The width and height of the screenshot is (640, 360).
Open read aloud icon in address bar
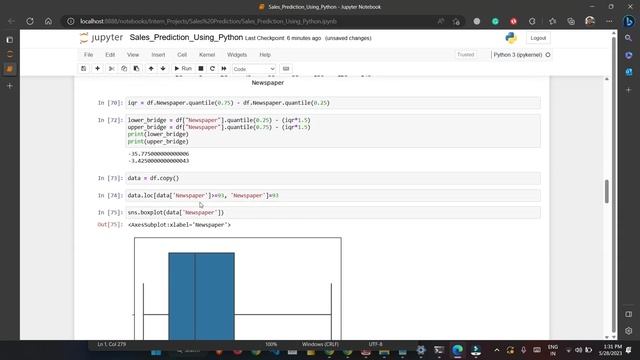441,21
